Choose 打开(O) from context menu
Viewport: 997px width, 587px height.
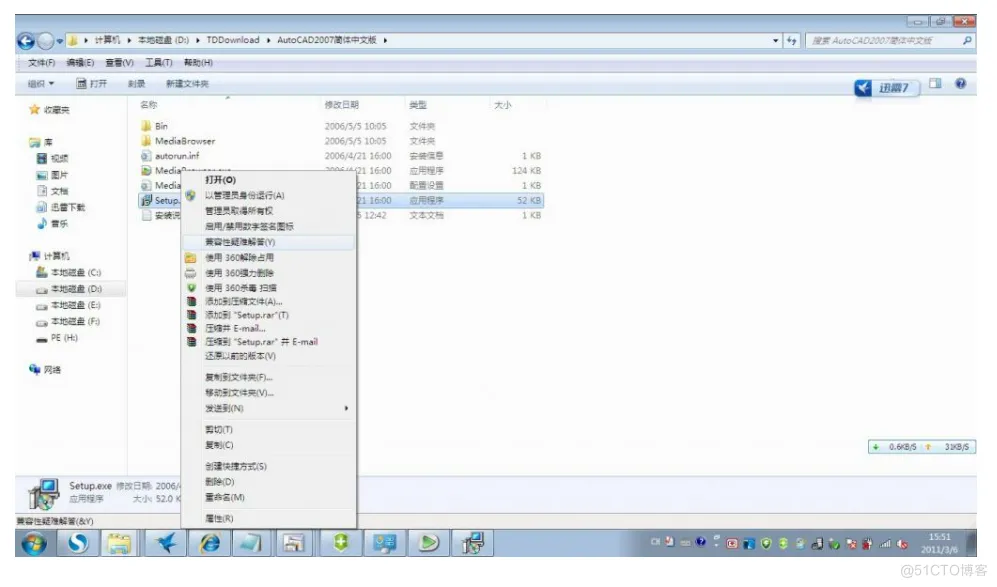(220, 180)
